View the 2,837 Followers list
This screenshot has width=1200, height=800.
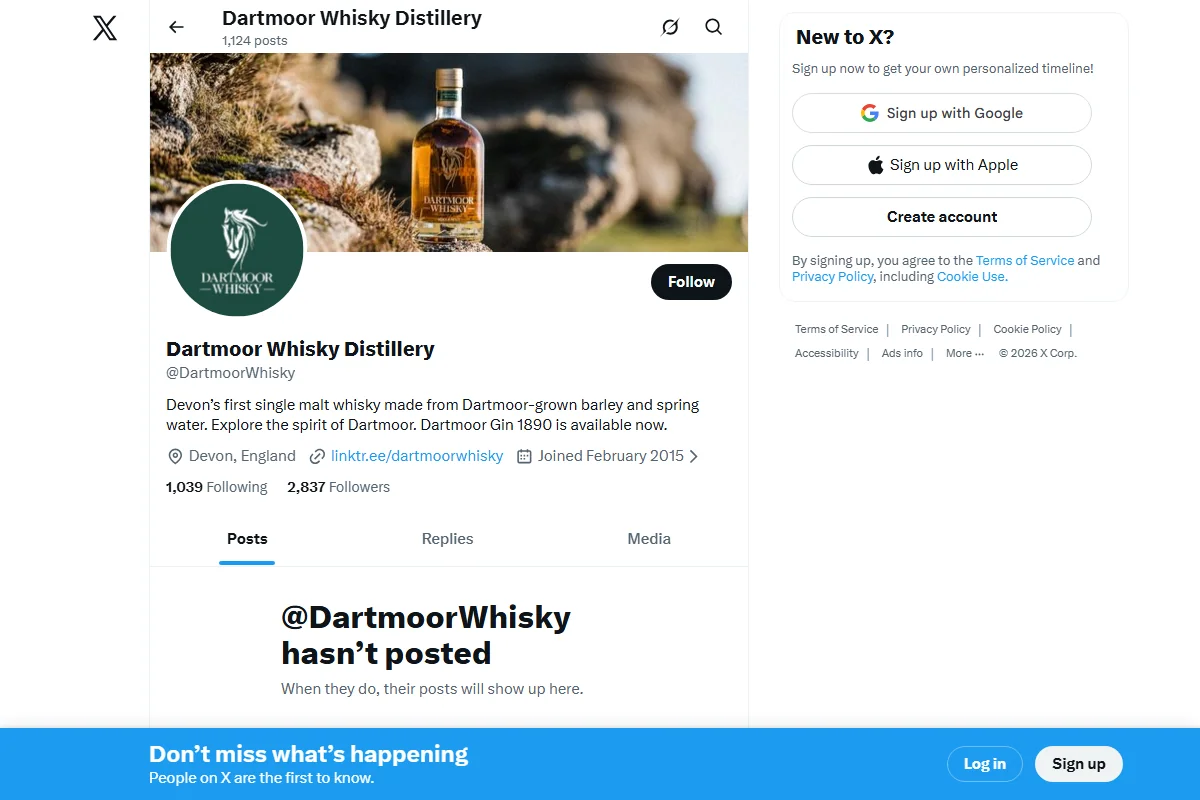point(338,487)
